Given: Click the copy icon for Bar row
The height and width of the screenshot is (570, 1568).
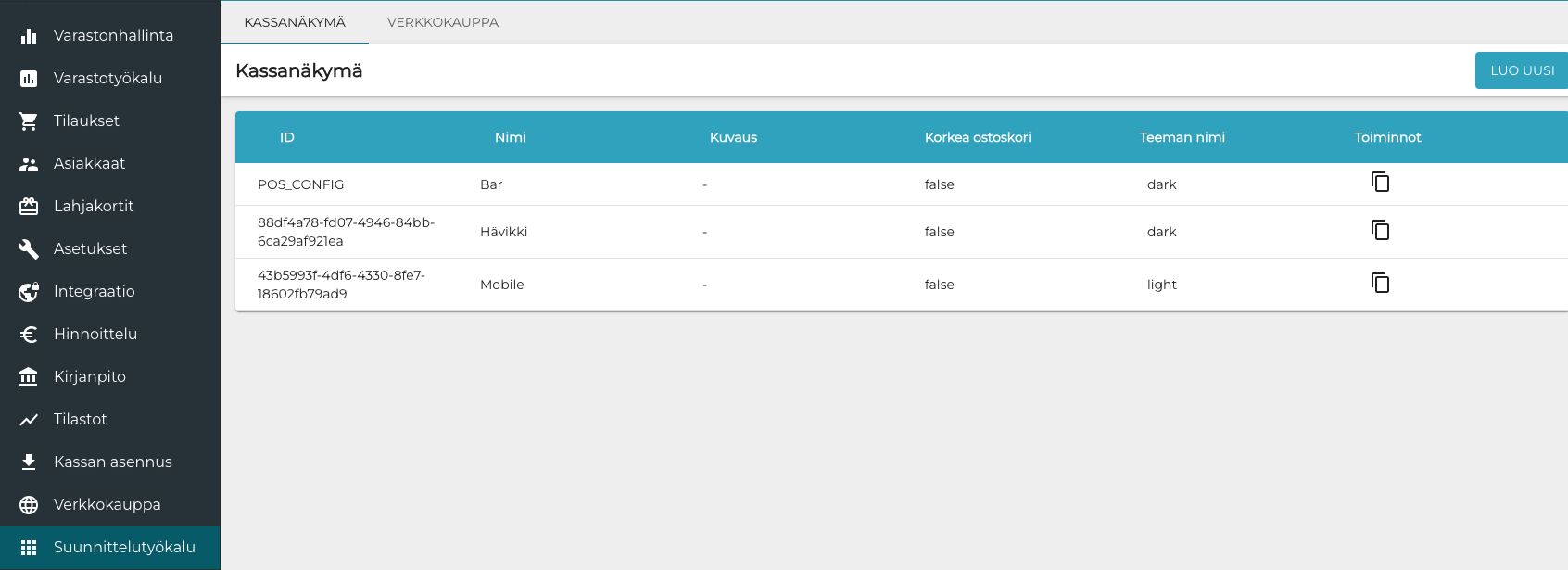Looking at the screenshot, I should coord(1380,183).
